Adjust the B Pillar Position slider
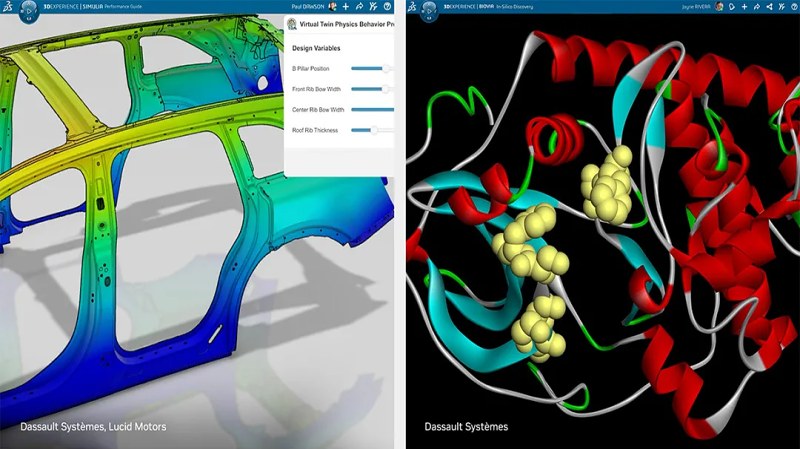Screen dimensions: 800x449 [x=372, y=68]
